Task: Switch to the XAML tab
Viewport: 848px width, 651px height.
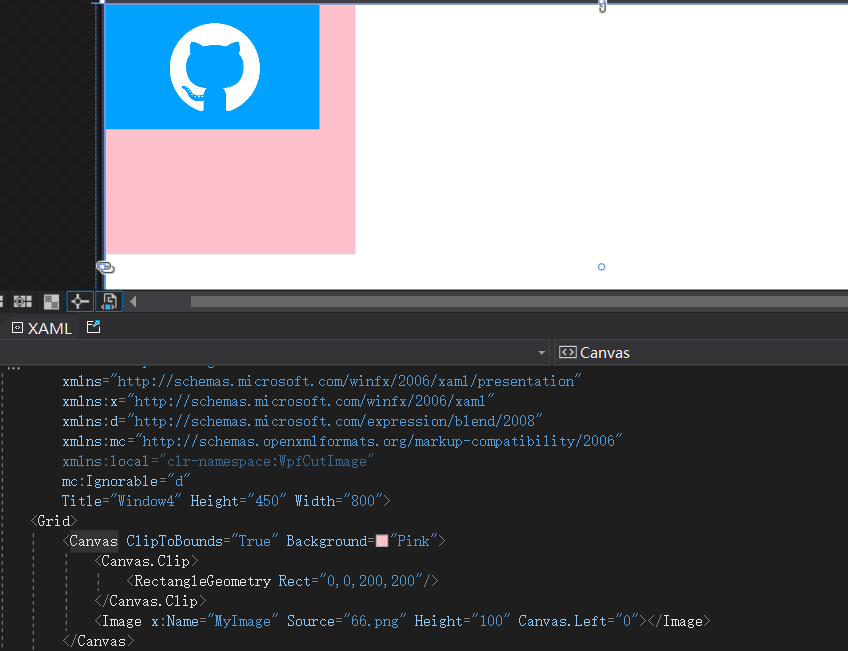Action: click(x=47, y=327)
